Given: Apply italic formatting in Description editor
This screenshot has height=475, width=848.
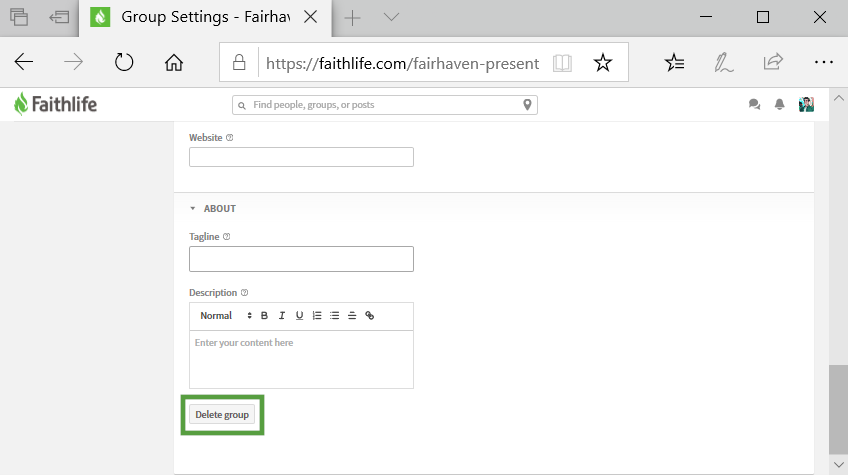Looking at the screenshot, I should (x=282, y=316).
